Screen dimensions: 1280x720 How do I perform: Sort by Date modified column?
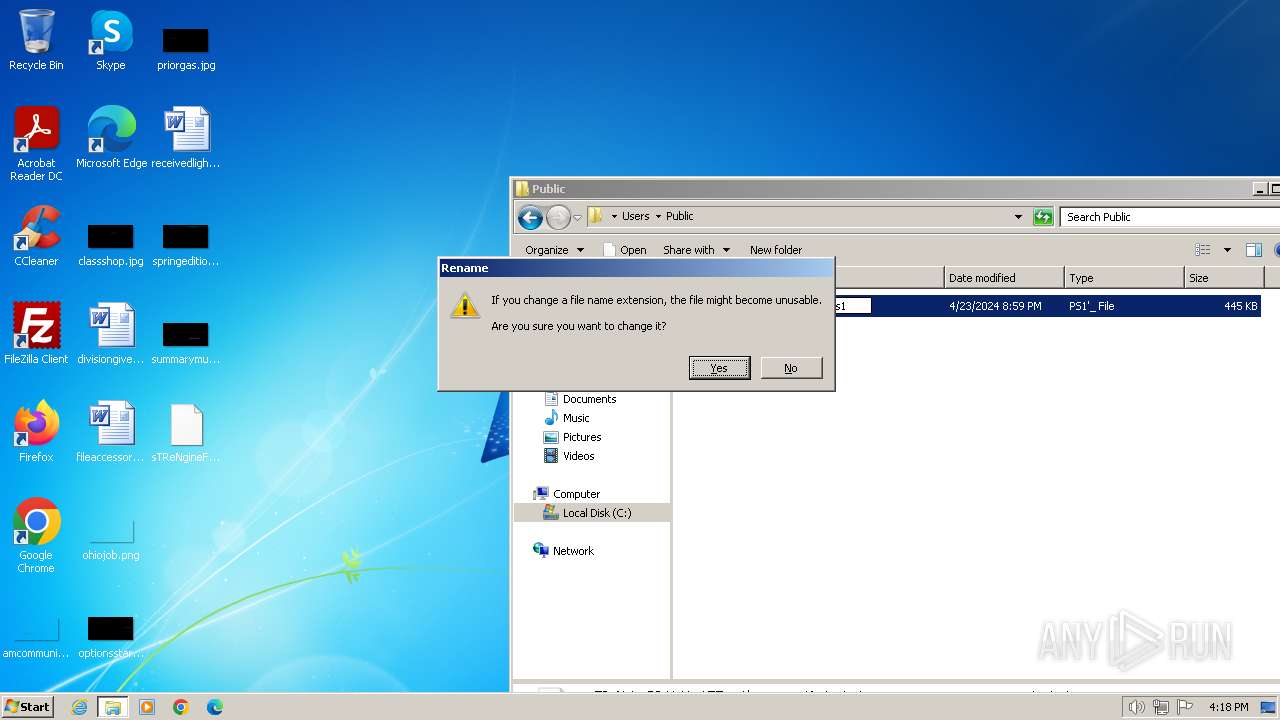1004,278
